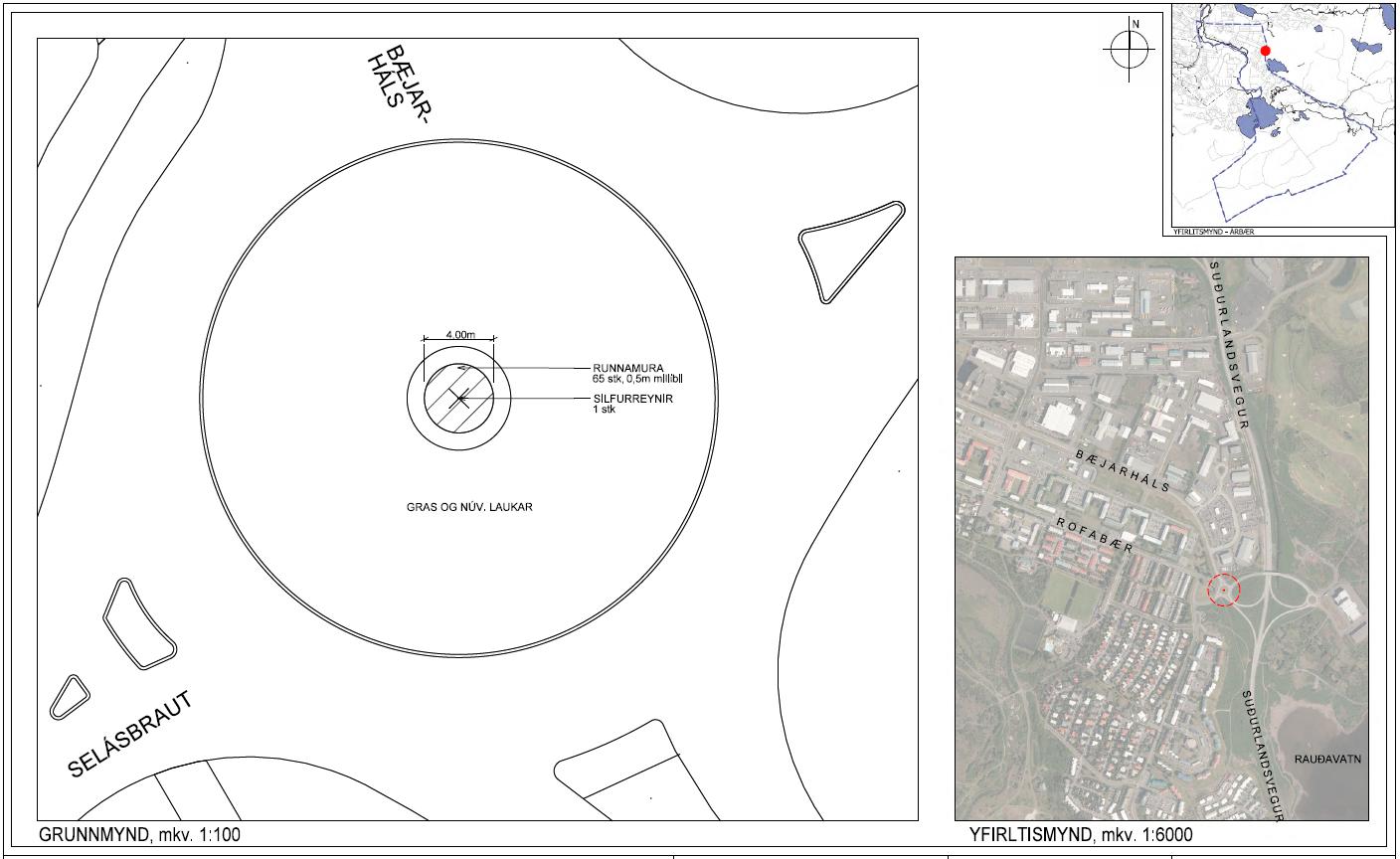This screenshot has height=859, width=1400.
Task: Click the GRAS OG NÚV. LAUKAR label
Action: pos(469,507)
